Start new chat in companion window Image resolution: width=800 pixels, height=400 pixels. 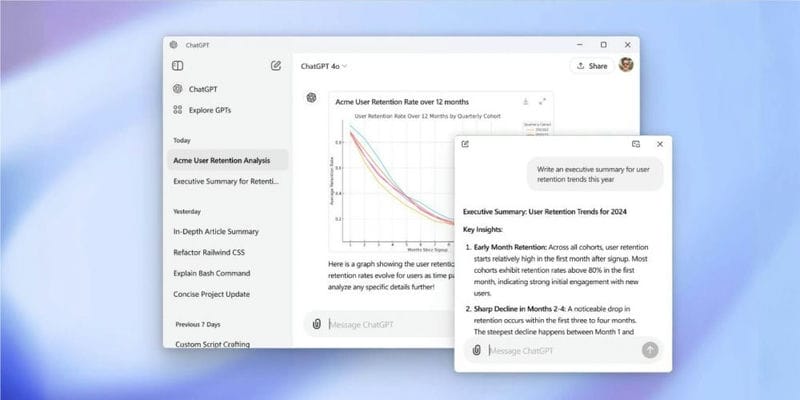pos(465,144)
